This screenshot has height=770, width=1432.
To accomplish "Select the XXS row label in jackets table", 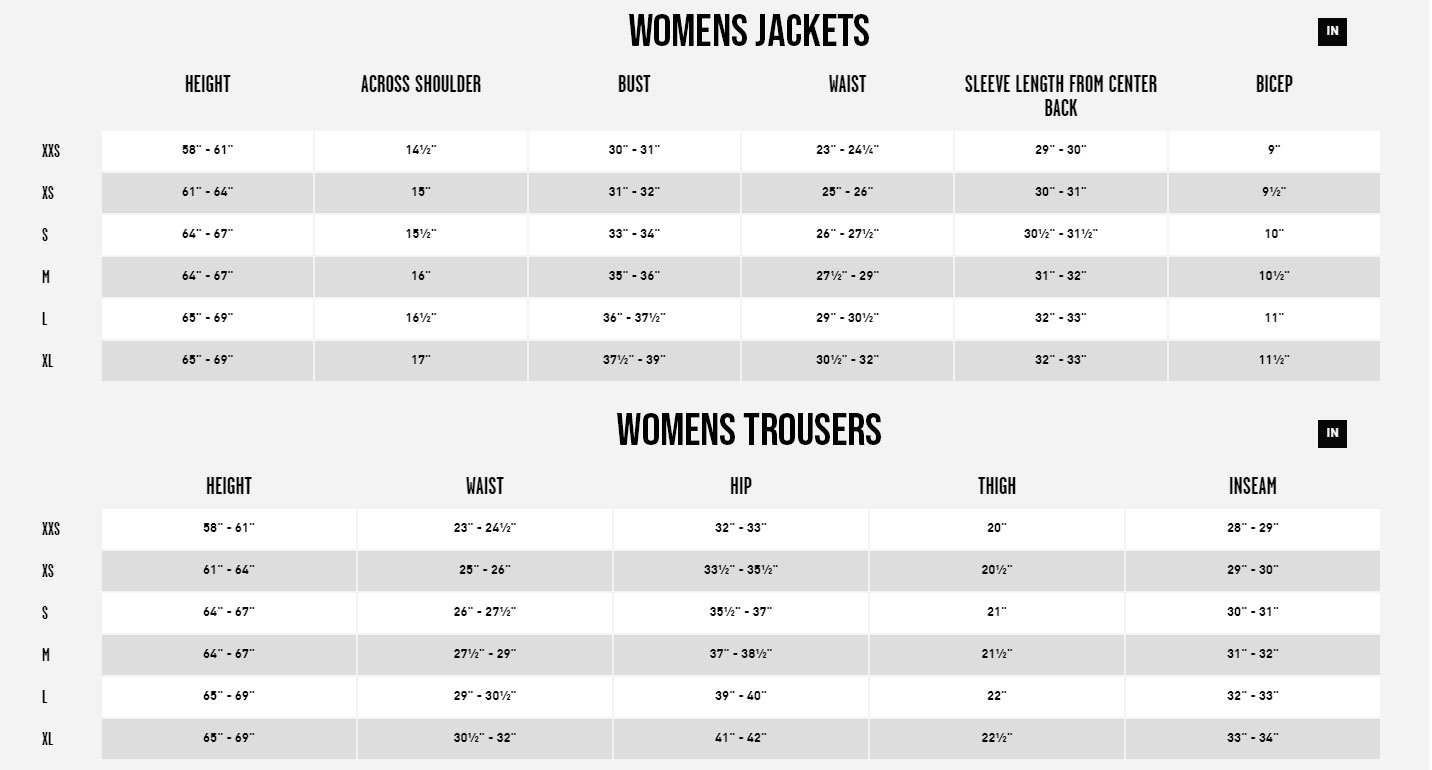I will pos(51,152).
